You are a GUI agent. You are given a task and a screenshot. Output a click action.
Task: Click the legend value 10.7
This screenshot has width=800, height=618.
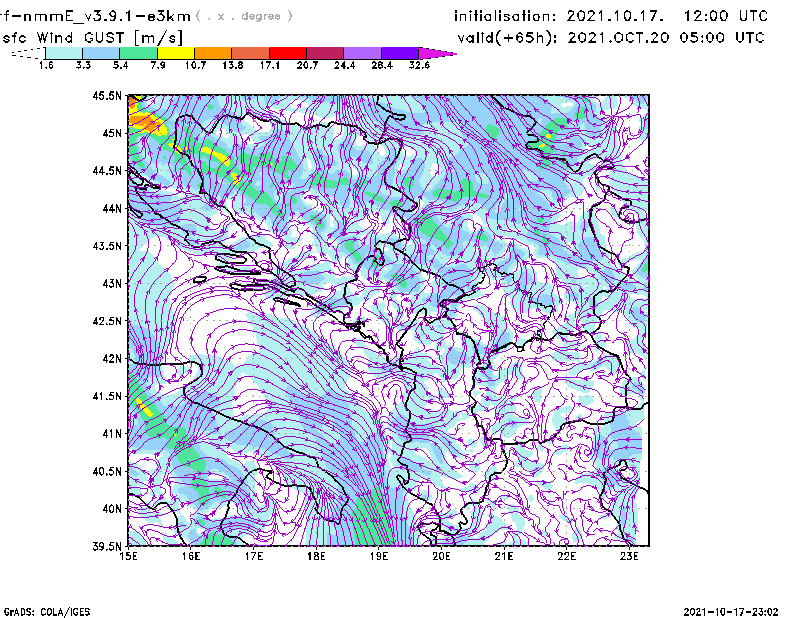(195, 65)
